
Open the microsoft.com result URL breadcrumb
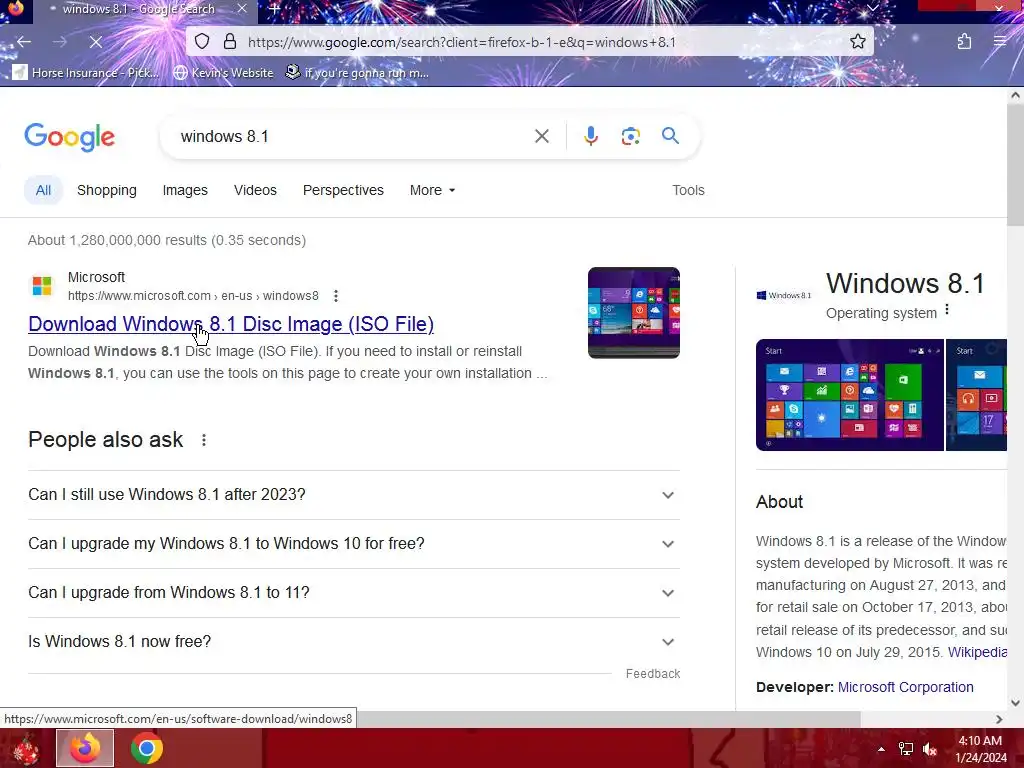tap(193, 296)
